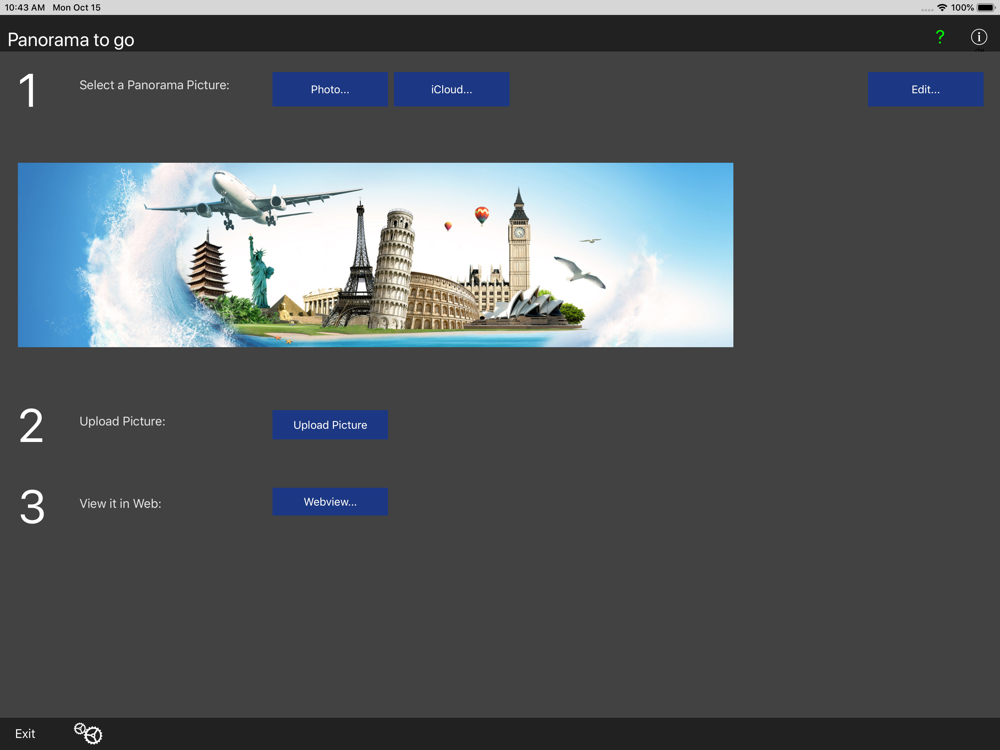1000x750 pixels.
Task: Choose a panorama via Photo... button
Action: [x=330, y=89]
